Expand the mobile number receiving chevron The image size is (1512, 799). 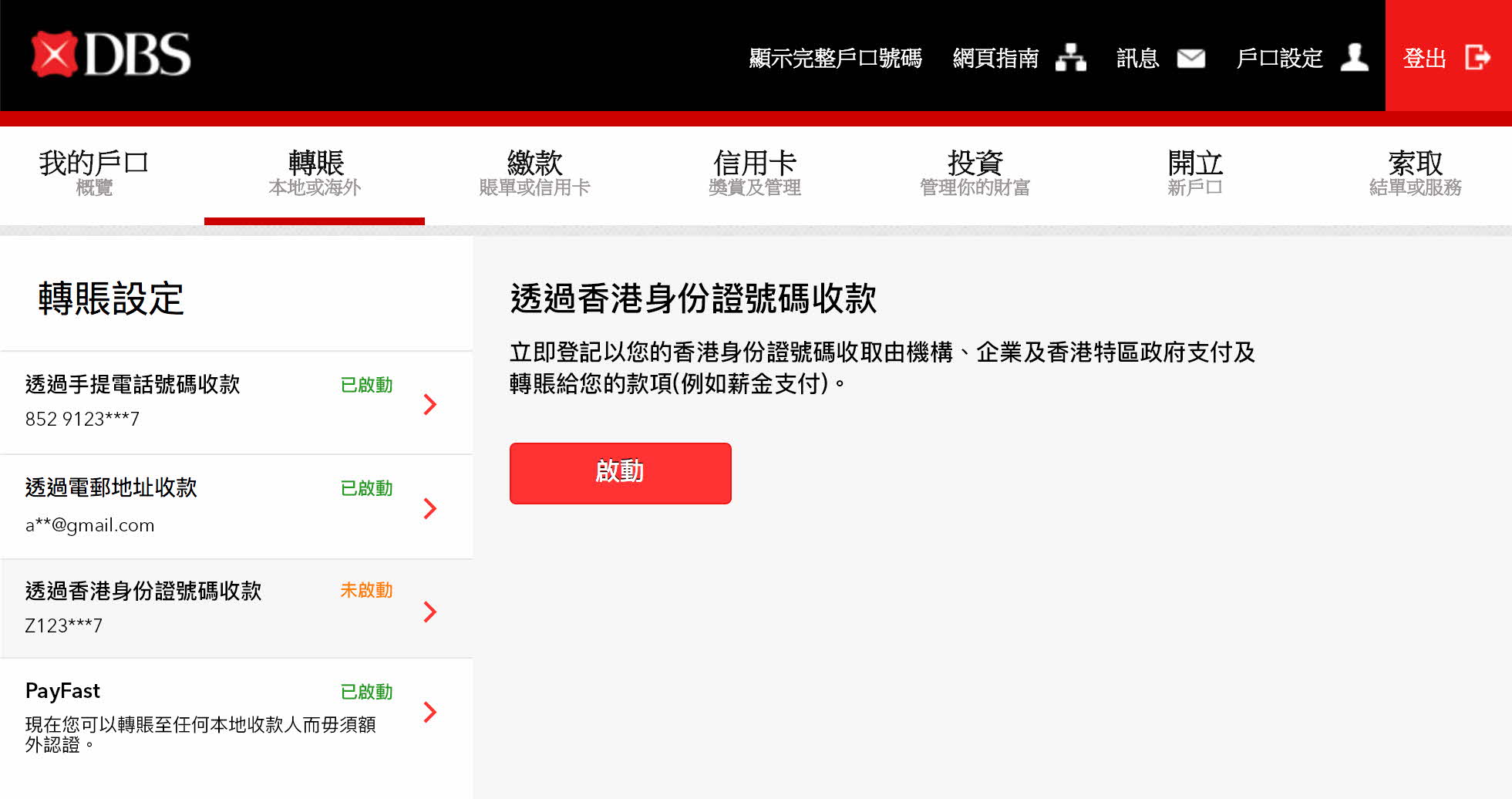pos(430,404)
